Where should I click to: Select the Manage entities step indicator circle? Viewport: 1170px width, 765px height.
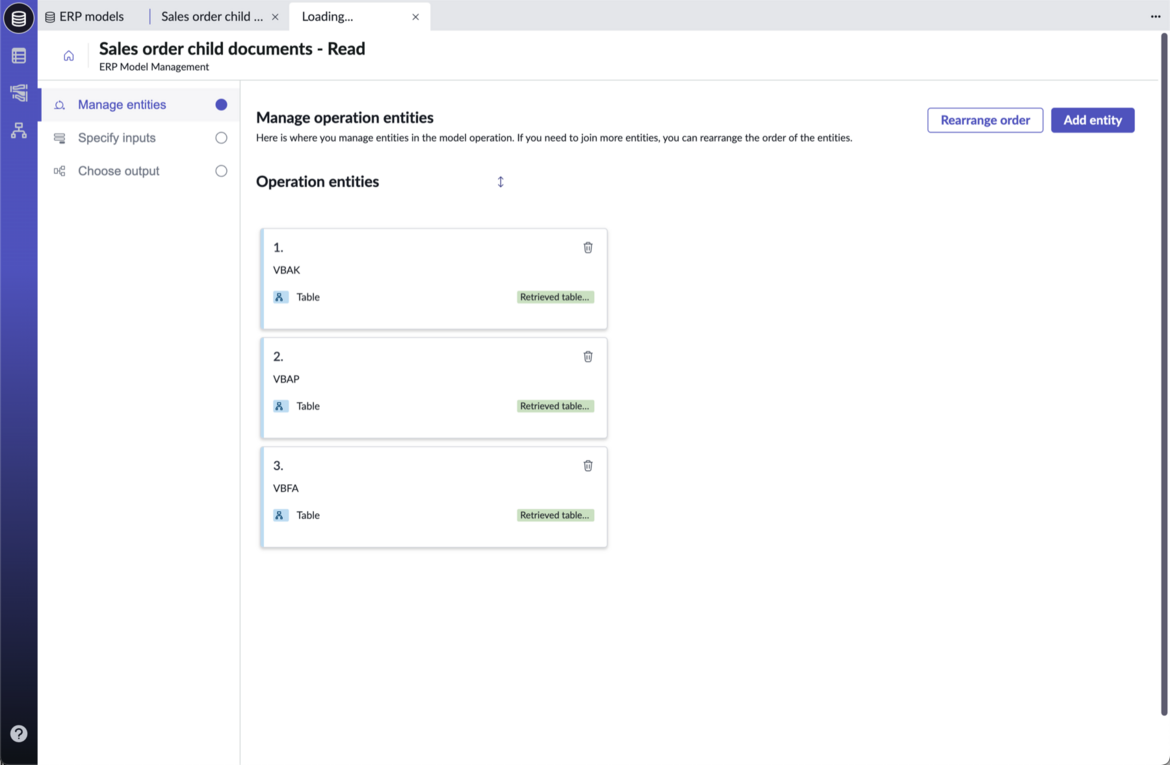[x=221, y=105]
